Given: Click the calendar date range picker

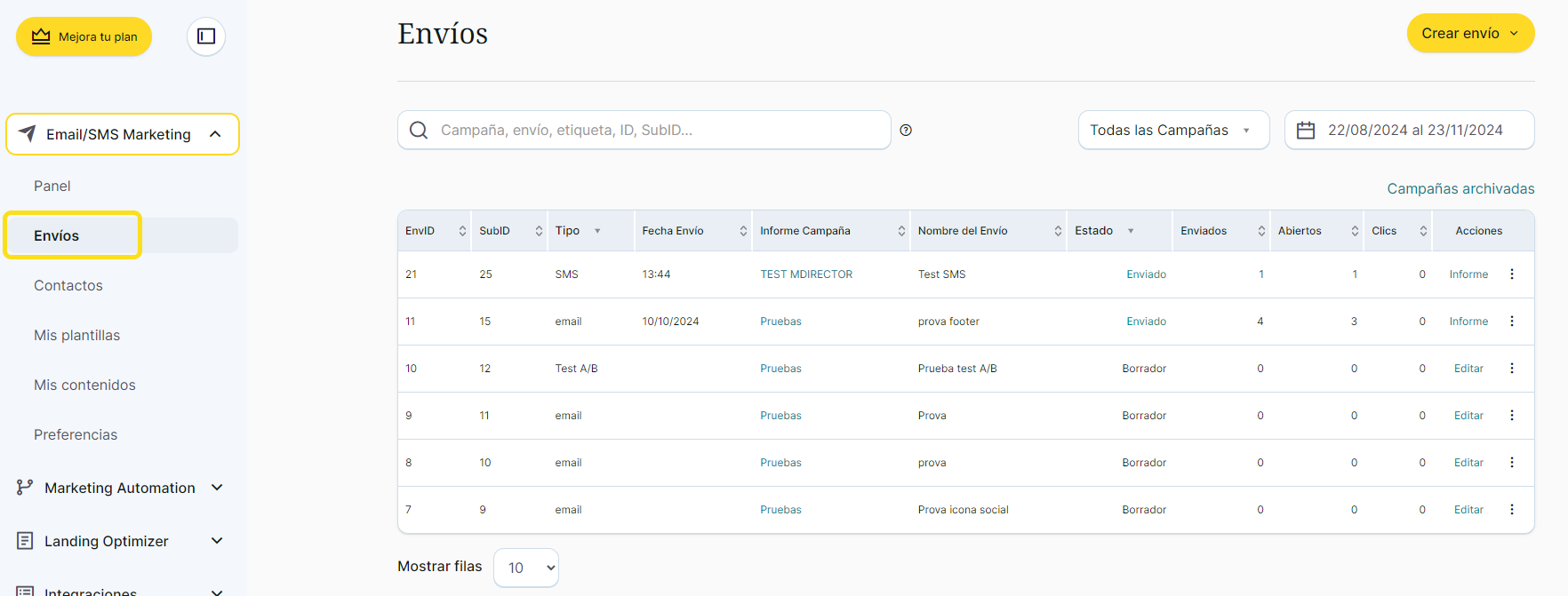Looking at the screenshot, I should click(1409, 131).
